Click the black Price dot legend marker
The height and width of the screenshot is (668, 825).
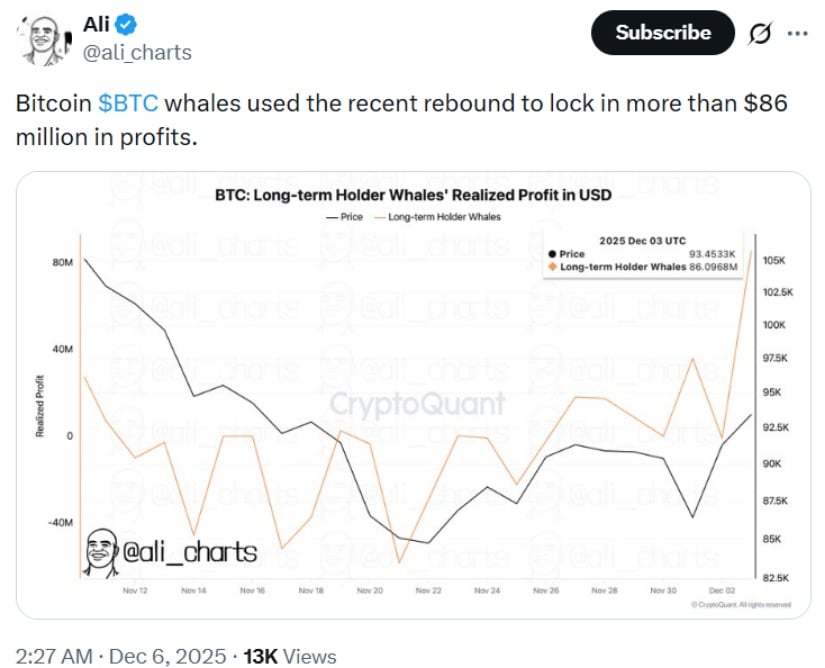point(551,255)
